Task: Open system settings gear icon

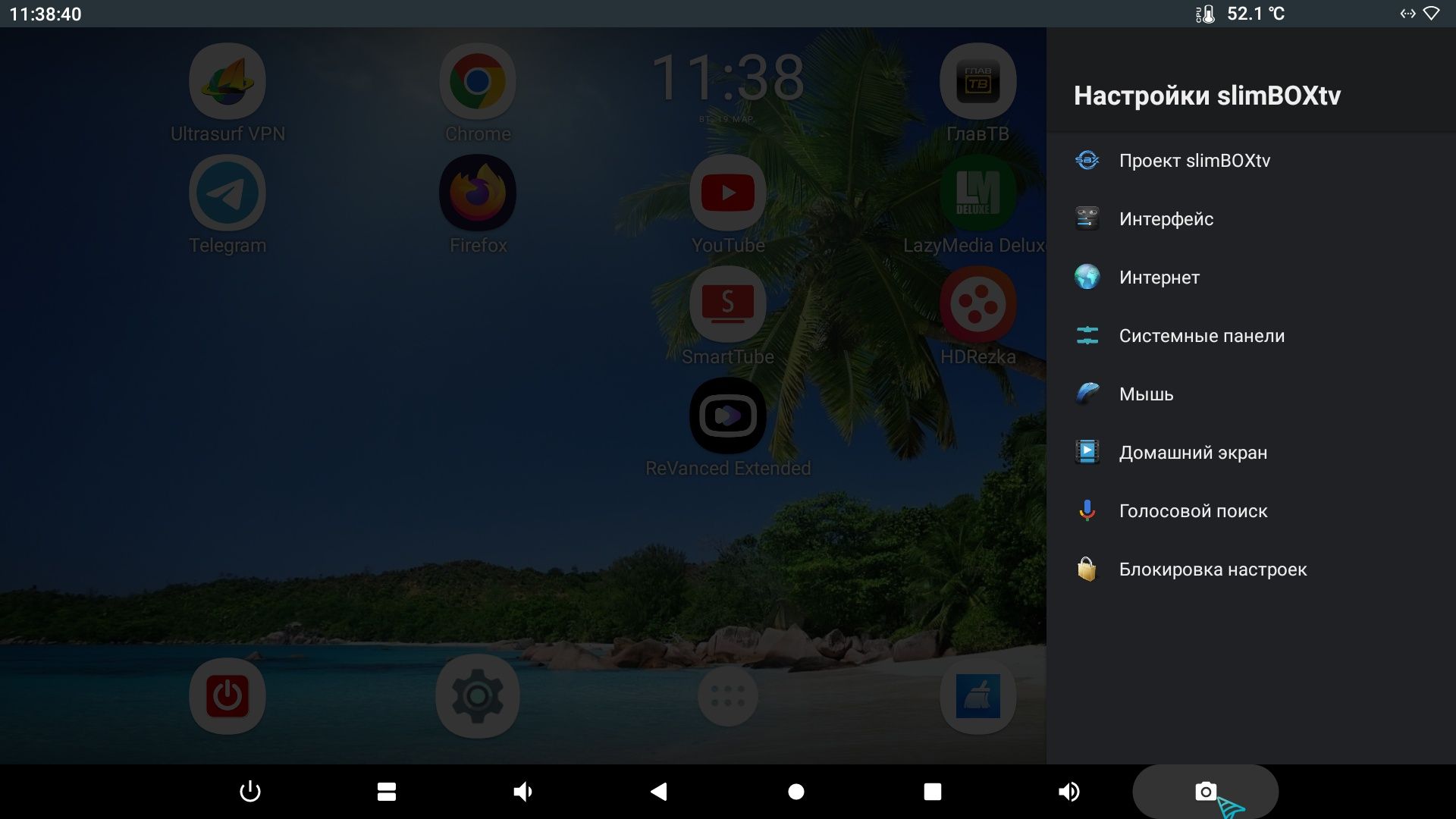Action: 478,694
